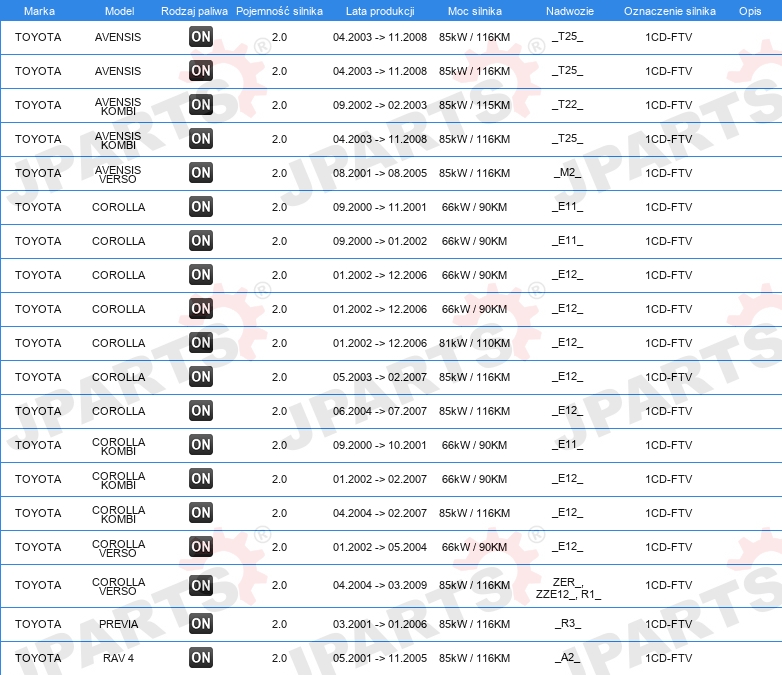The width and height of the screenshot is (782, 675).
Task: Click the COROLLA KOMBI cell in the 04.2004 -> 02.2007 row
Action: (x=118, y=514)
